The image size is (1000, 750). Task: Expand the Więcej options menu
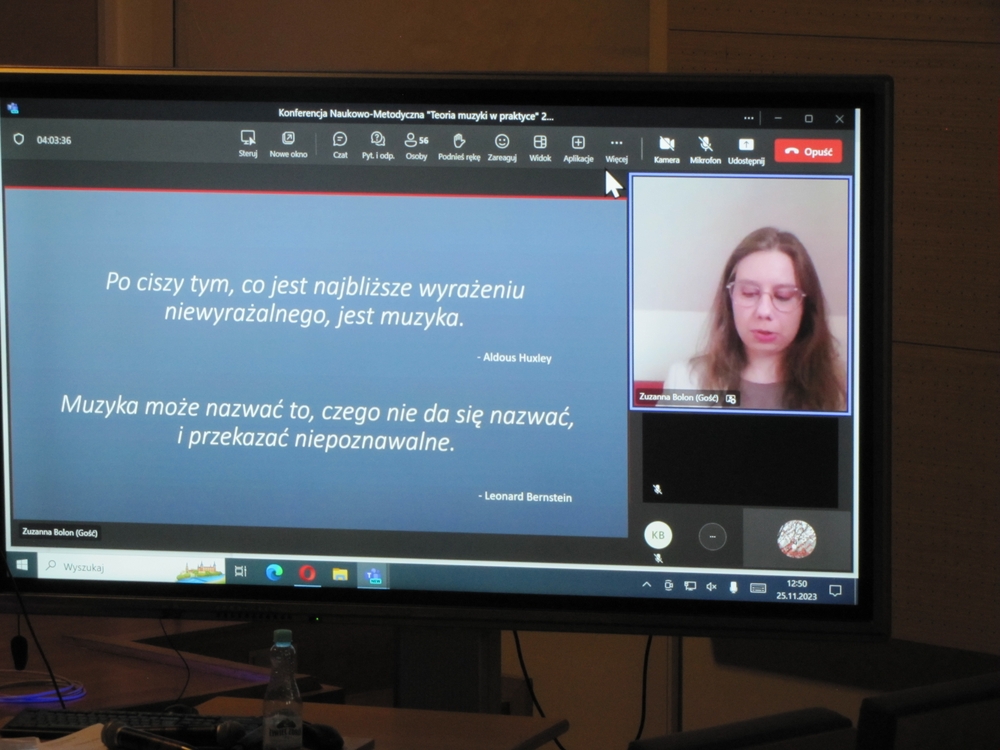(616, 148)
